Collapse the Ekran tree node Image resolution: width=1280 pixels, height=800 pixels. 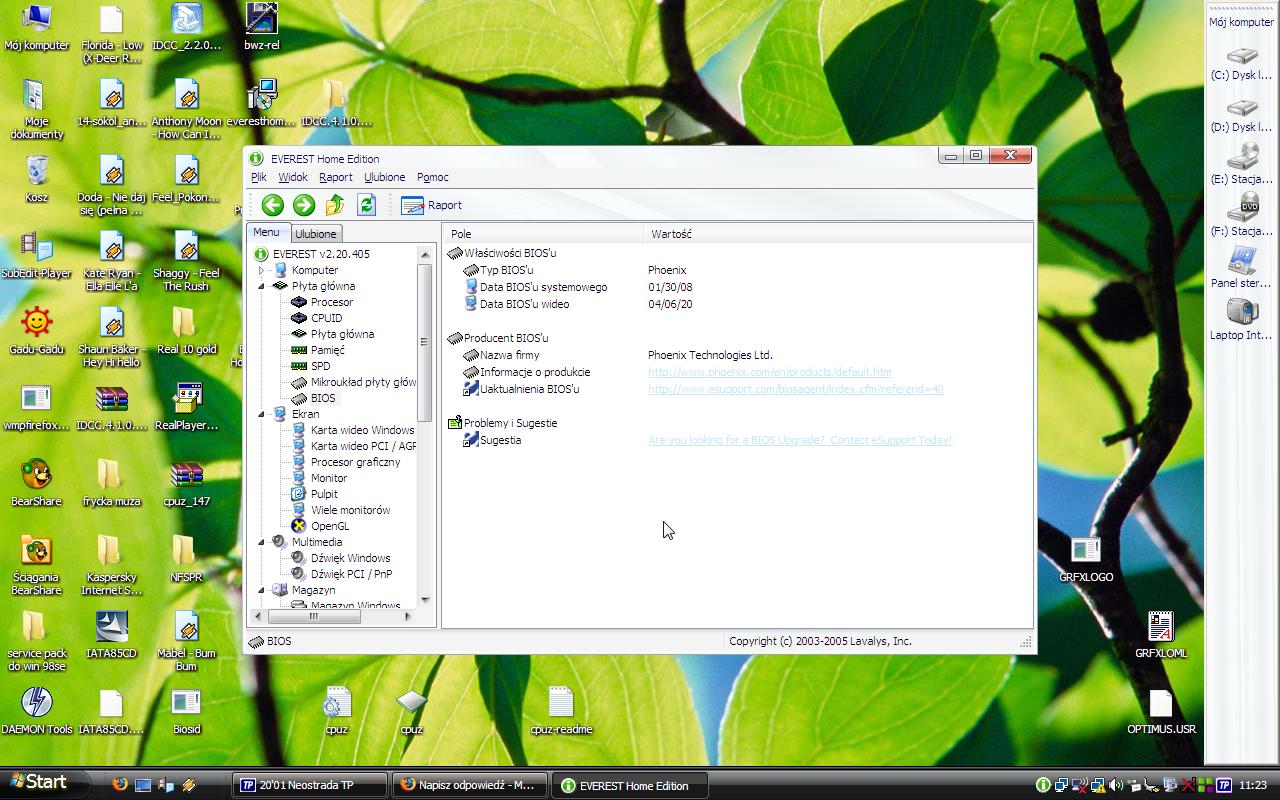click(x=262, y=414)
